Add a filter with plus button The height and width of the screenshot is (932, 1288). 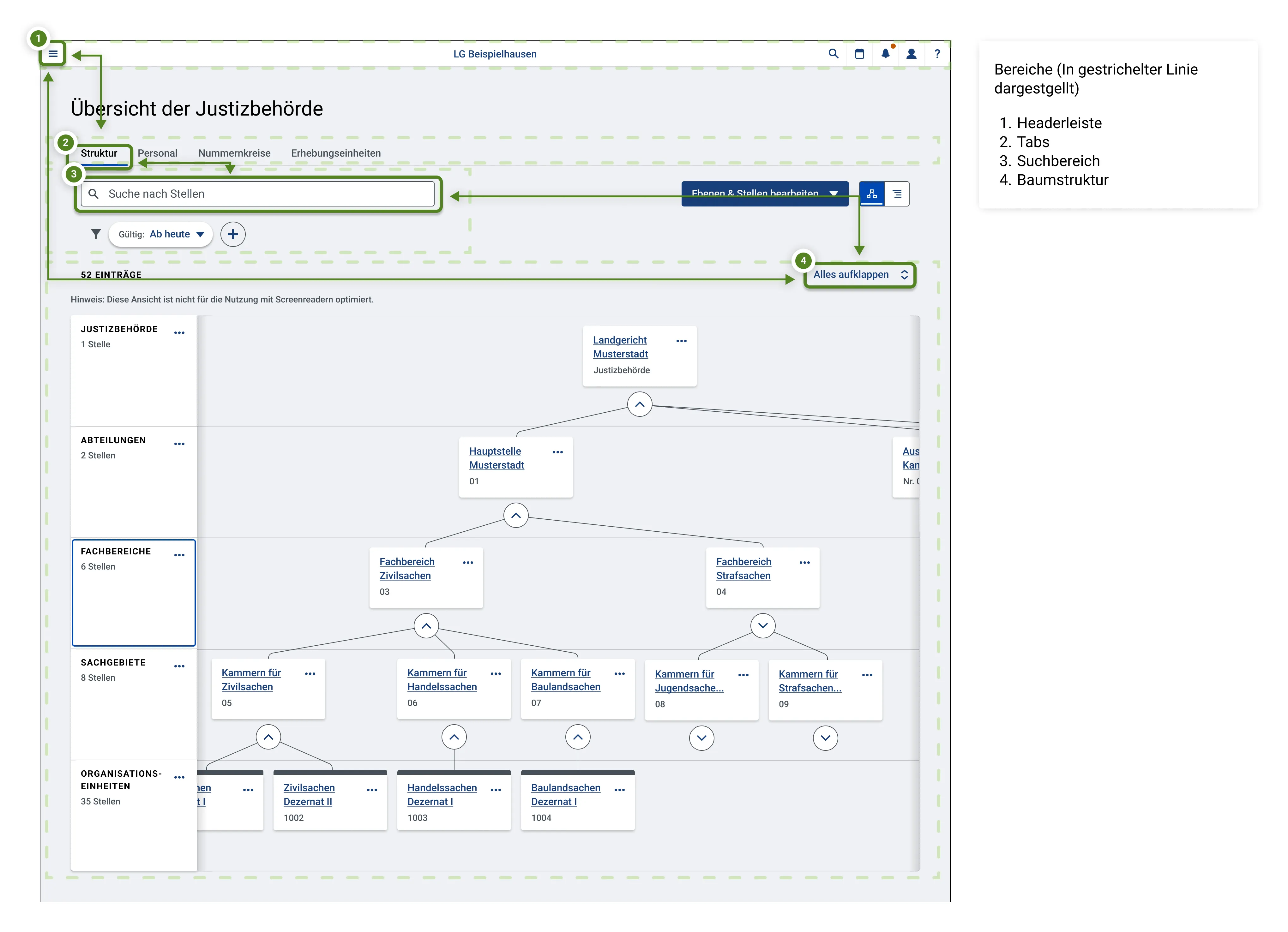point(233,234)
